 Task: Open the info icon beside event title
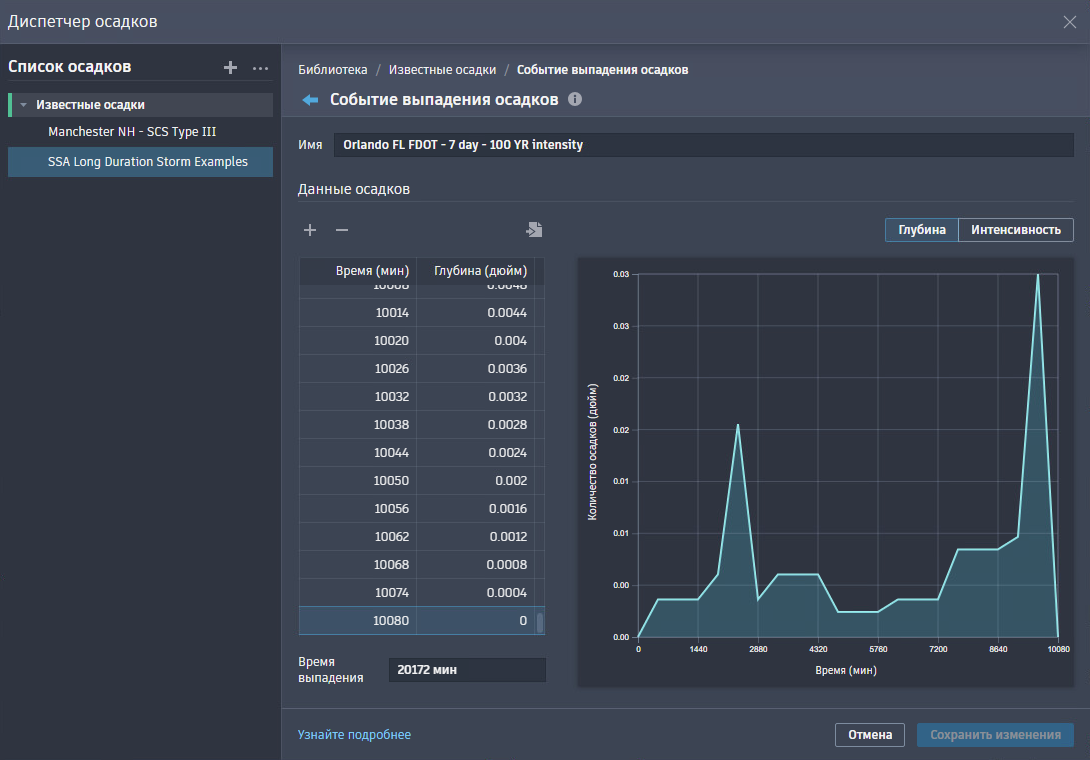(575, 99)
